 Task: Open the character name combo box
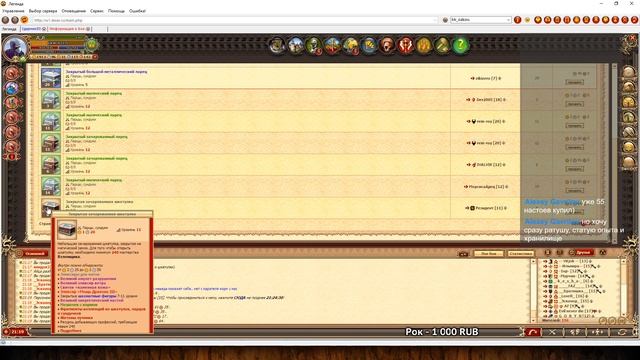480,20
